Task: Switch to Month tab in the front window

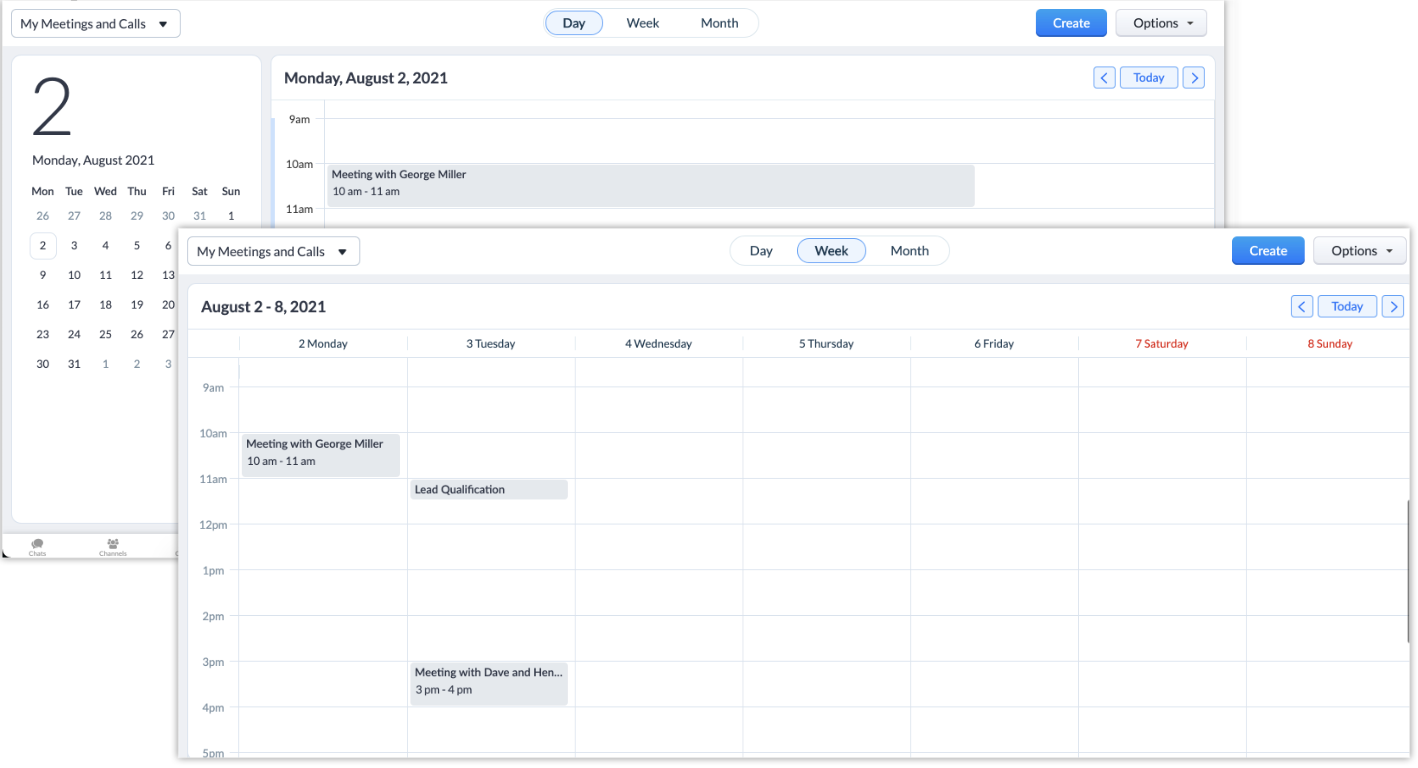Action: 910,251
